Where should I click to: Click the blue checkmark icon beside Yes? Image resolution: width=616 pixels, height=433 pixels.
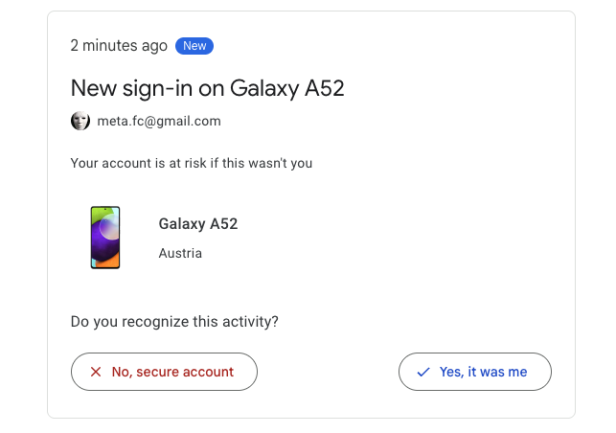click(423, 372)
